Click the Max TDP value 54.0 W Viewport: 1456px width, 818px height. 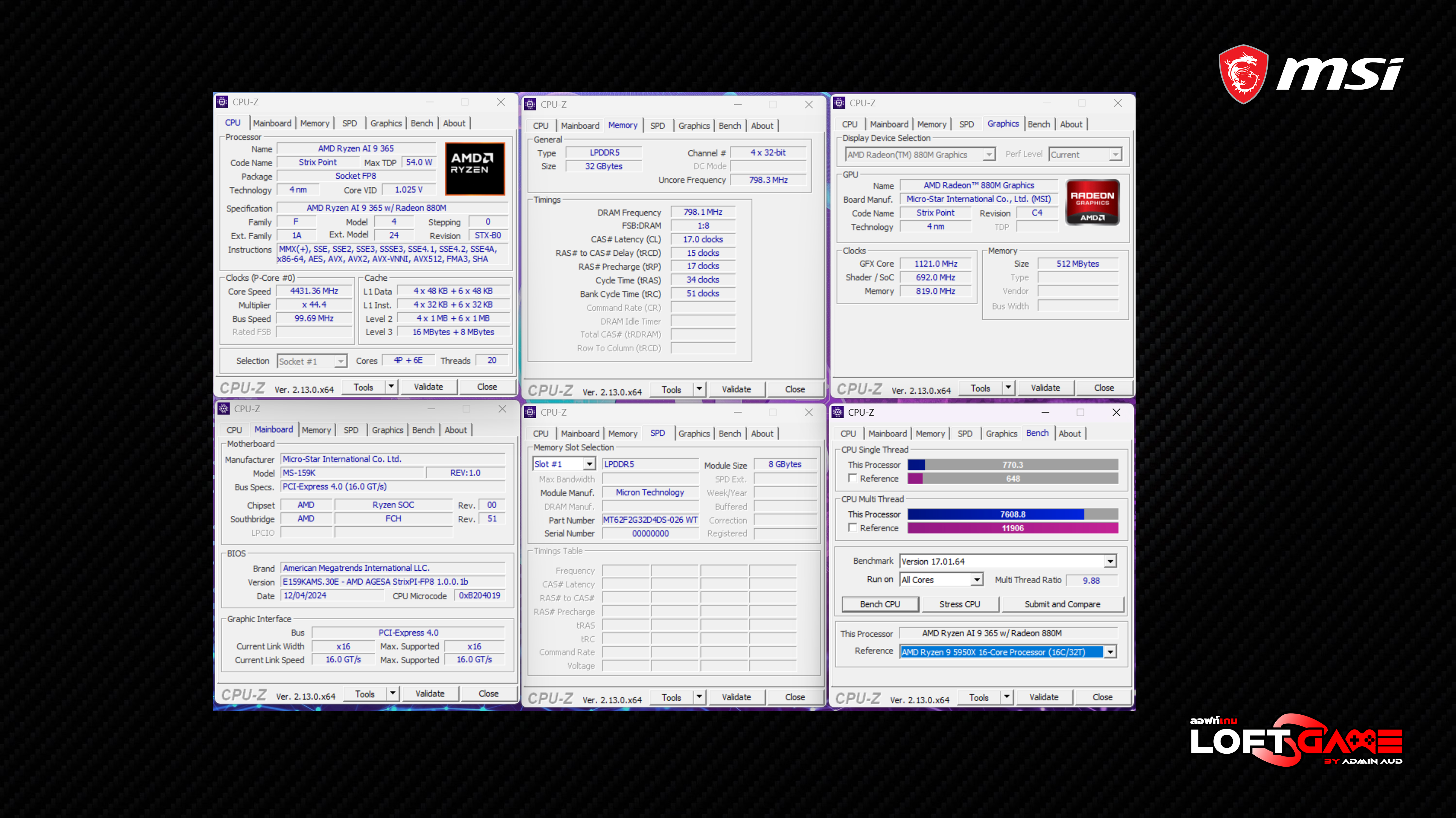point(419,163)
